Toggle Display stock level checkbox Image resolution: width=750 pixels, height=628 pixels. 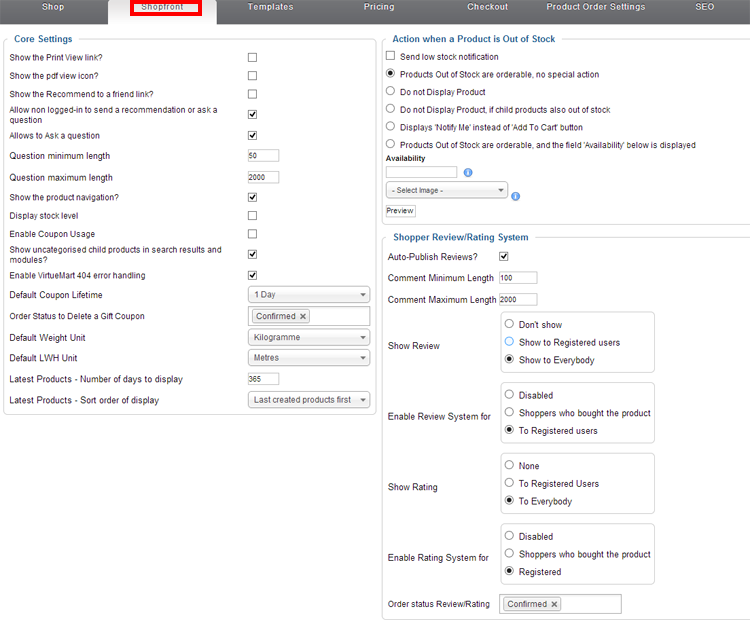coord(252,216)
